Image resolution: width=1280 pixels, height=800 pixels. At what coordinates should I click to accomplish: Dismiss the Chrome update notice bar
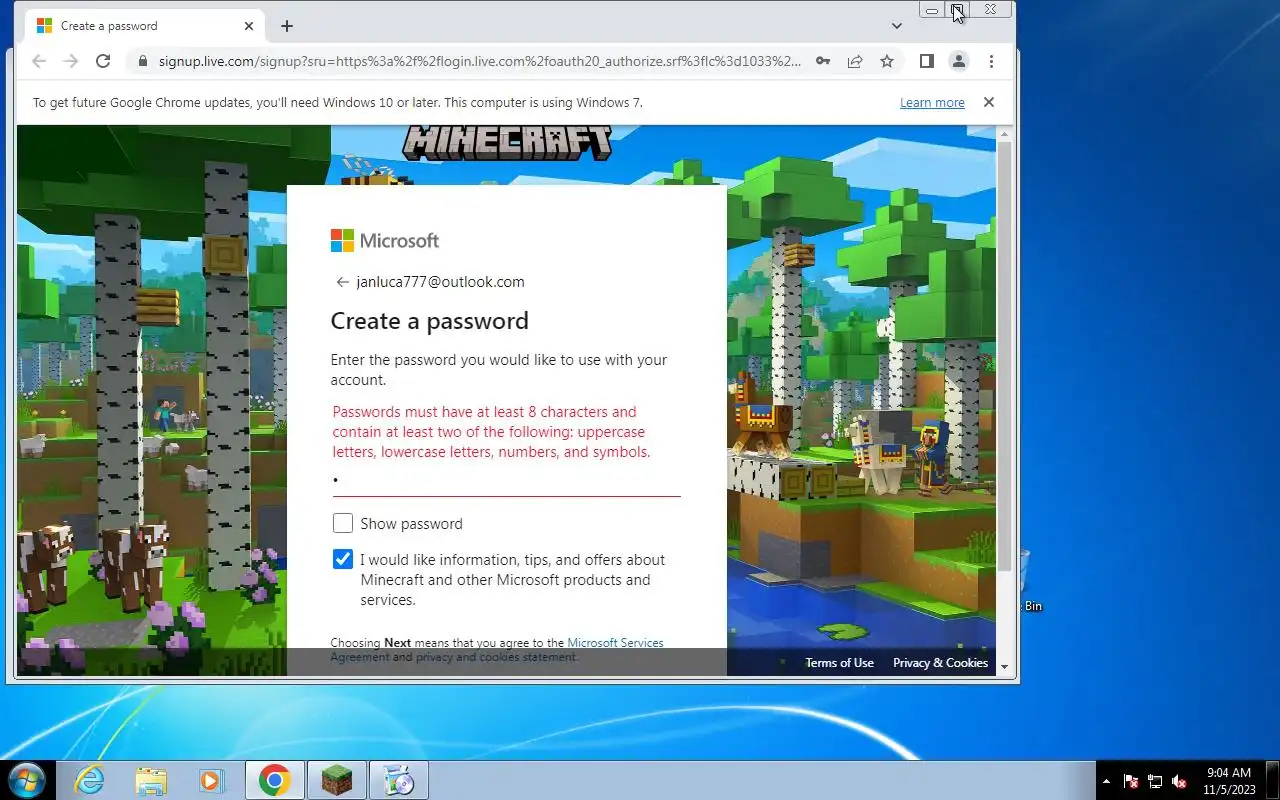click(989, 102)
